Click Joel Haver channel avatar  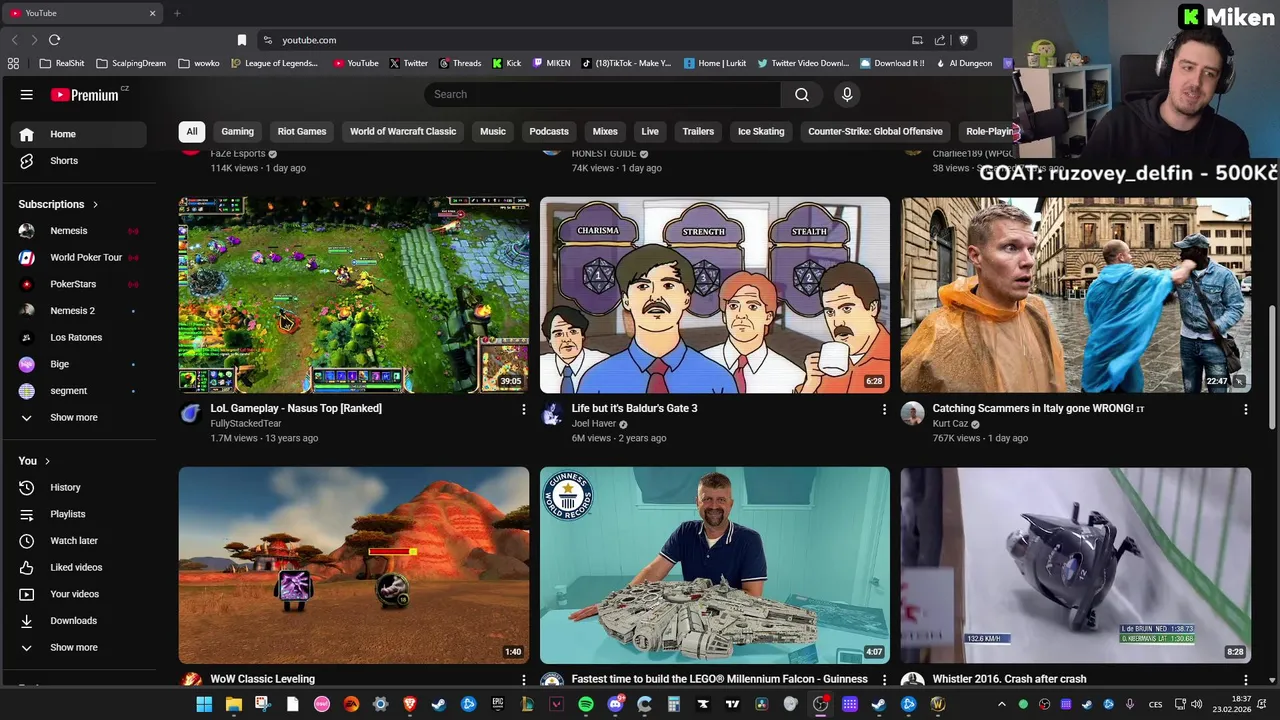click(x=552, y=414)
